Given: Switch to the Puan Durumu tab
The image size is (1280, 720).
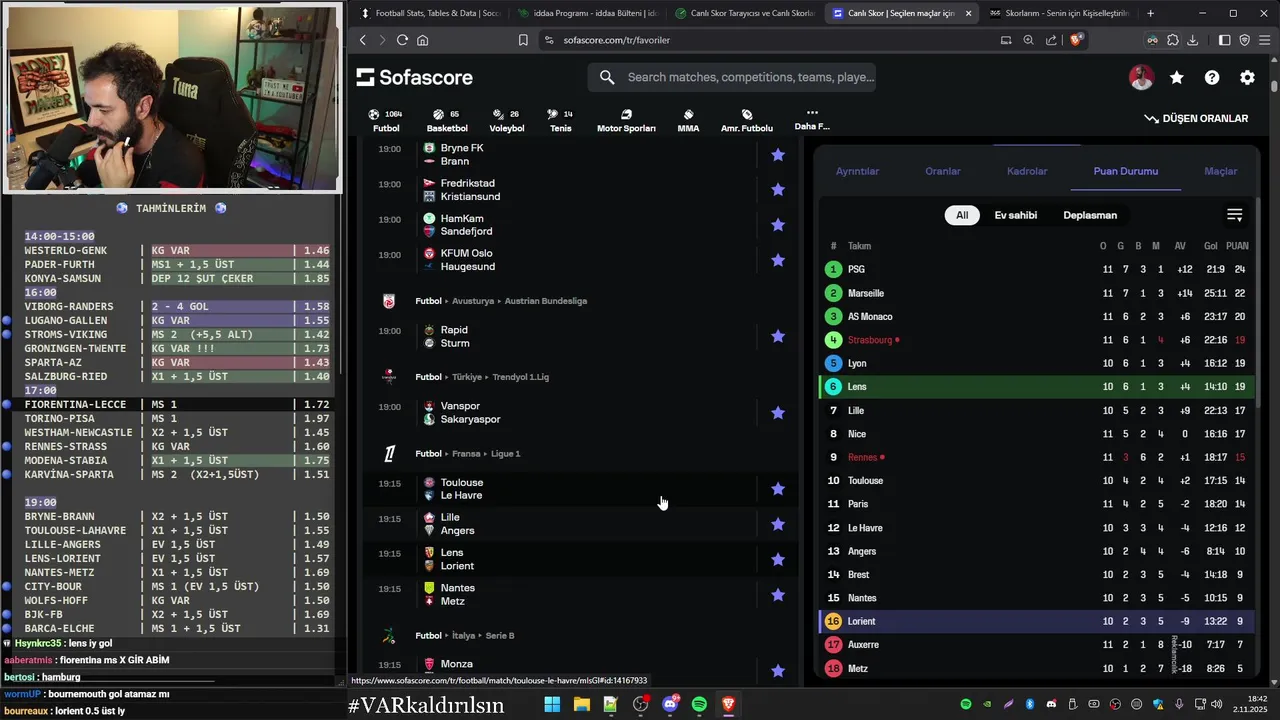Looking at the screenshot, I should (x=1125, y=171).
